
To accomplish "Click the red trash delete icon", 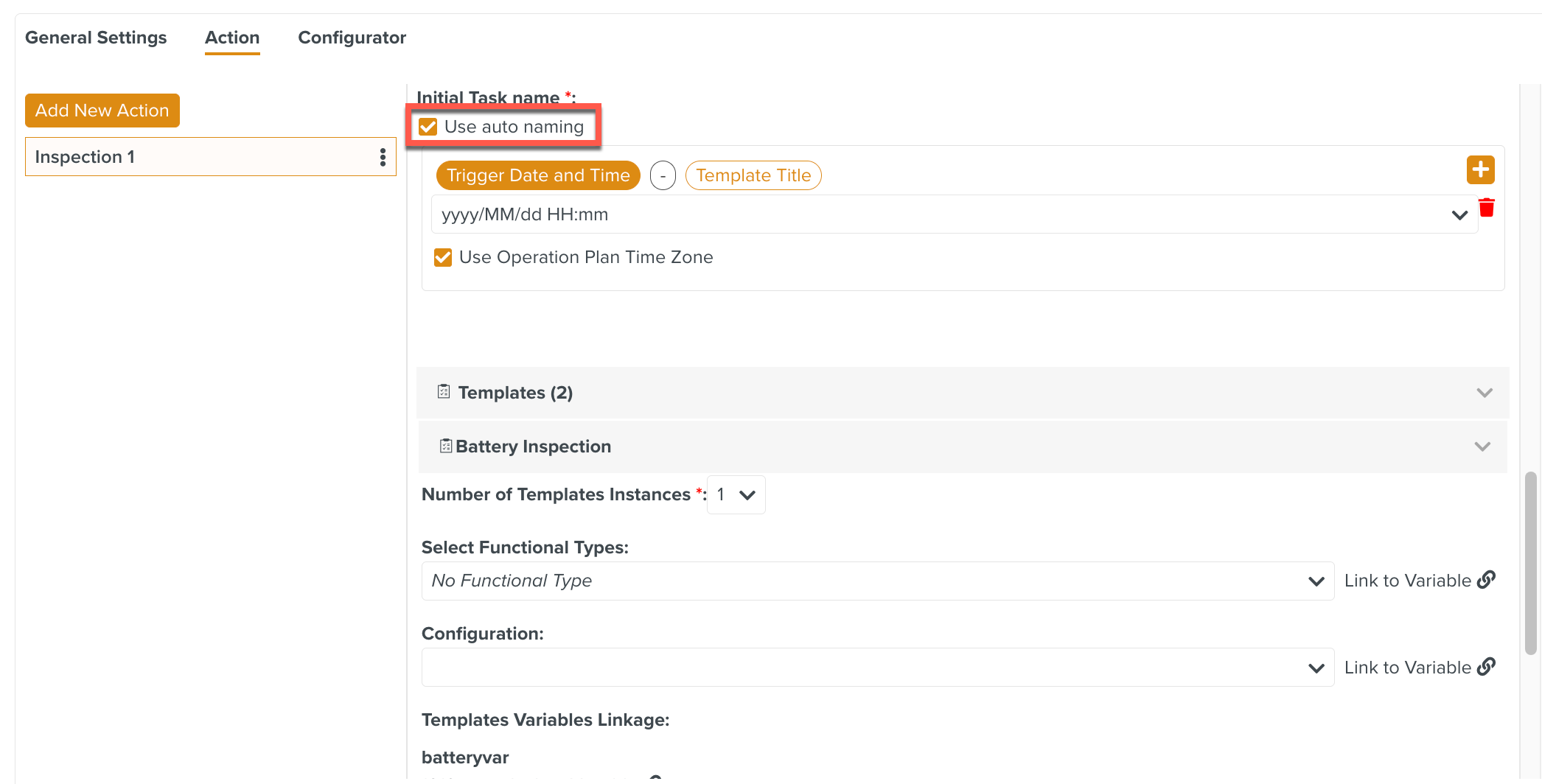I will [1487, 208].
